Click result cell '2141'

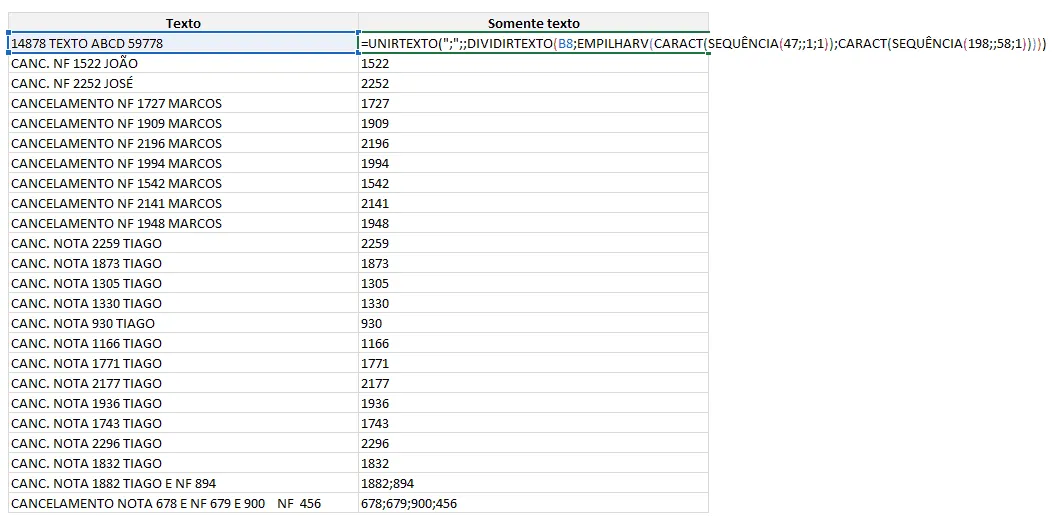coord(534,203)
